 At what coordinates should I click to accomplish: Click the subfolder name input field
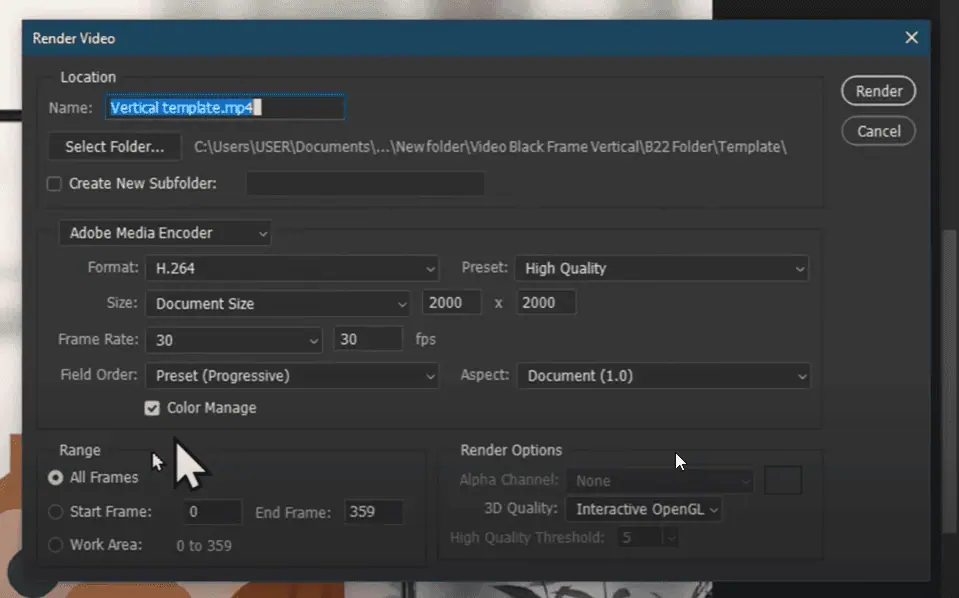click(x=365, y=184)
